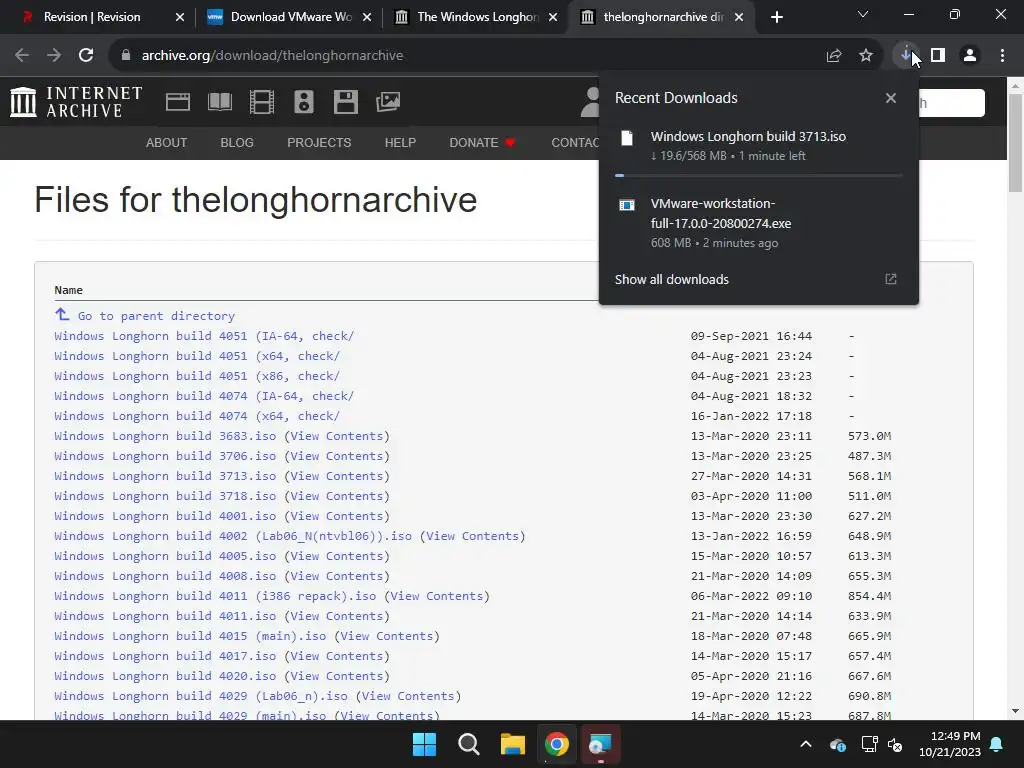This screenshot has height=768, width=1024.
Task: Click the share page icon in address bar
Action: [x=834, y=56]
